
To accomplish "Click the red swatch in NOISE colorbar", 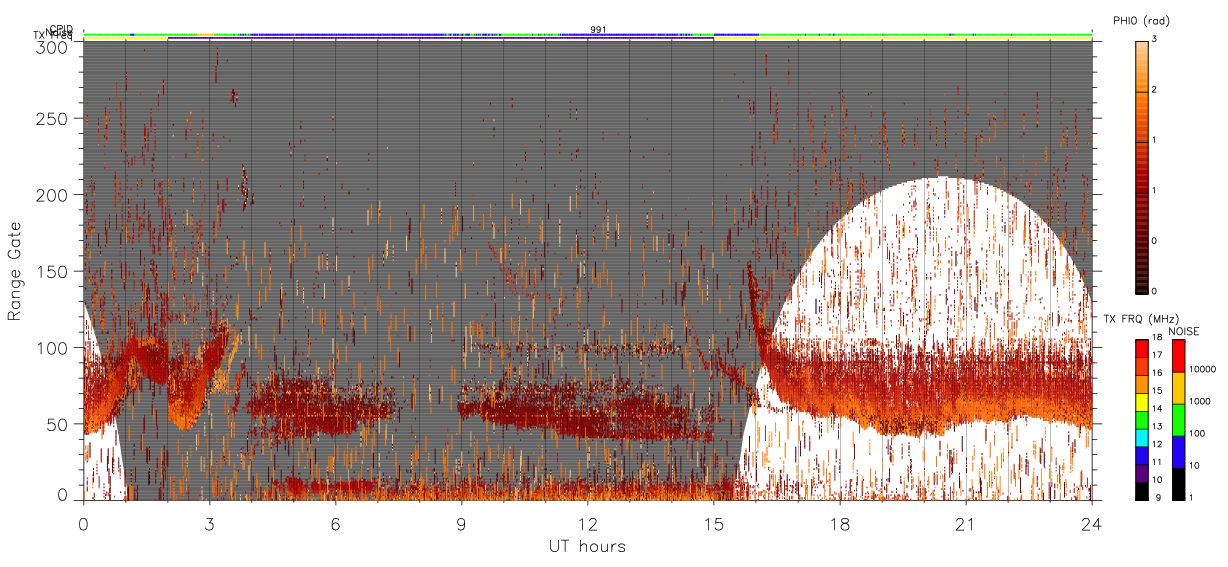I will click(x=1179, y=356).
